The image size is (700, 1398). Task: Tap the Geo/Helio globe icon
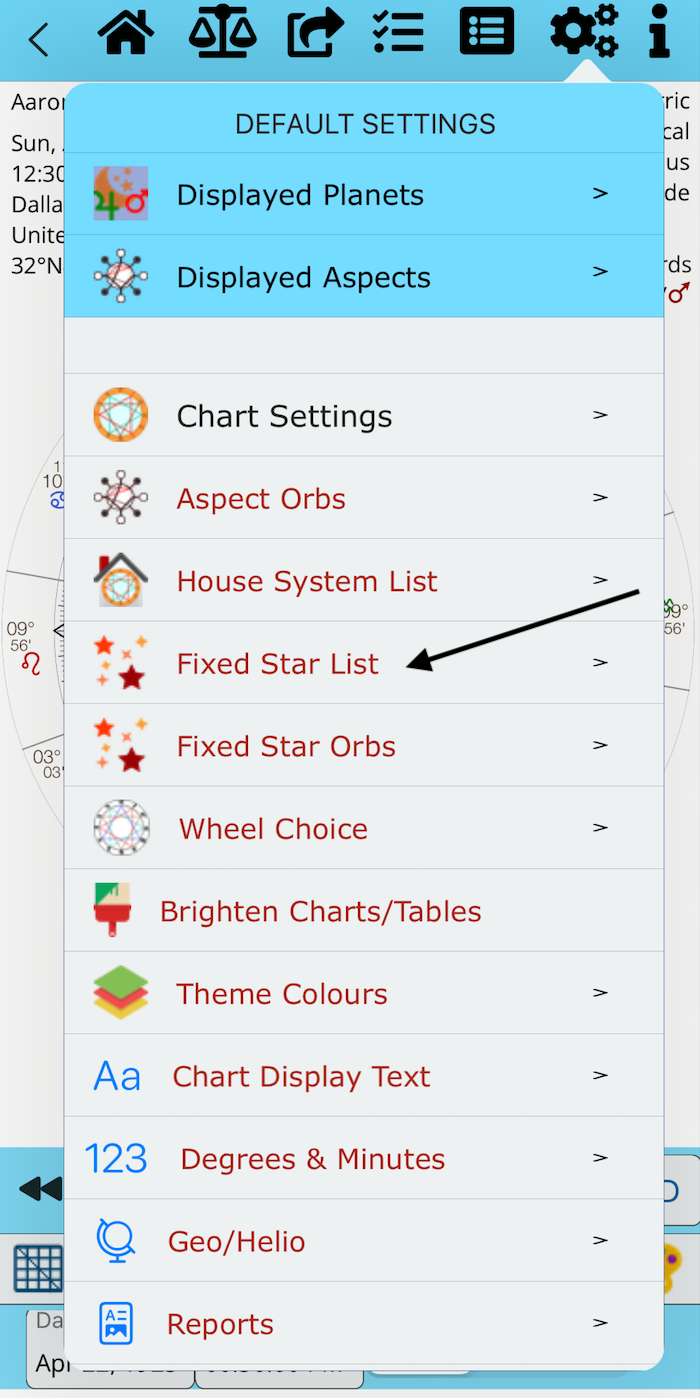(116, 1241)
